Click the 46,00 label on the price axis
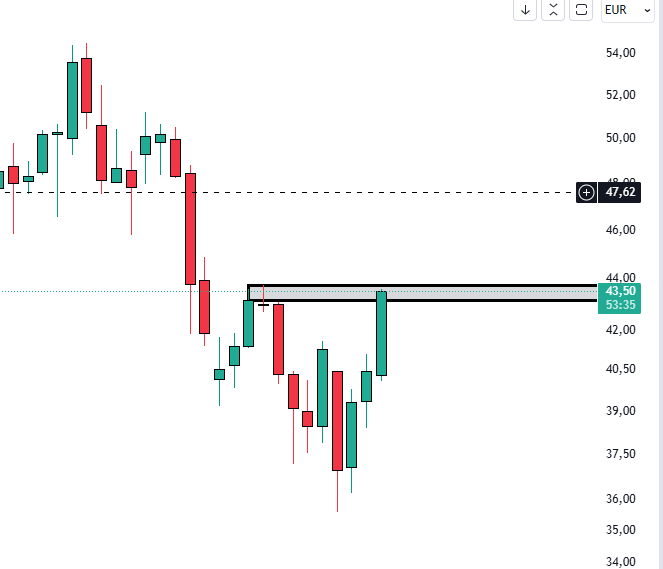This screenshot has height=569, width=663. tap(621, 230)
